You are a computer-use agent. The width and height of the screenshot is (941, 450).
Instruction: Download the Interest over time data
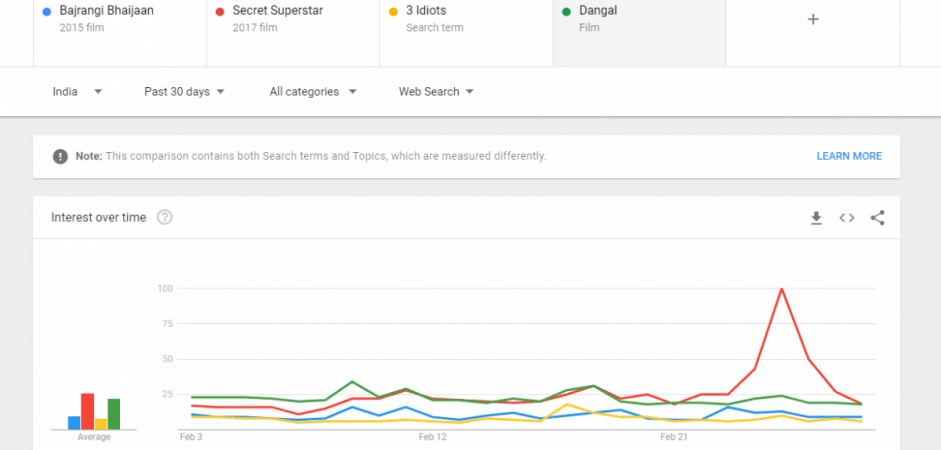(x=816, y=218)
